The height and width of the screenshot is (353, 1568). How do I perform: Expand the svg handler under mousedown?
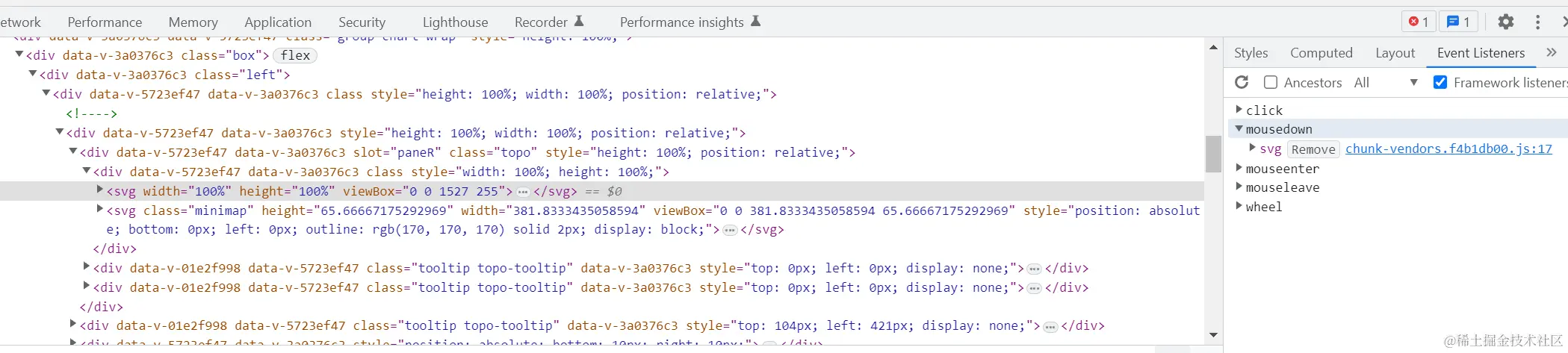pos(1253,148)
